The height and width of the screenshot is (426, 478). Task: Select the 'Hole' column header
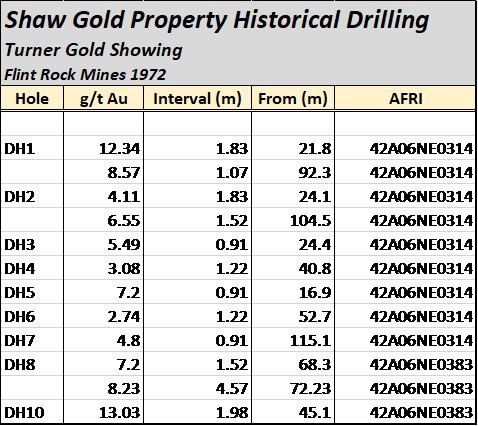(32, 99)
